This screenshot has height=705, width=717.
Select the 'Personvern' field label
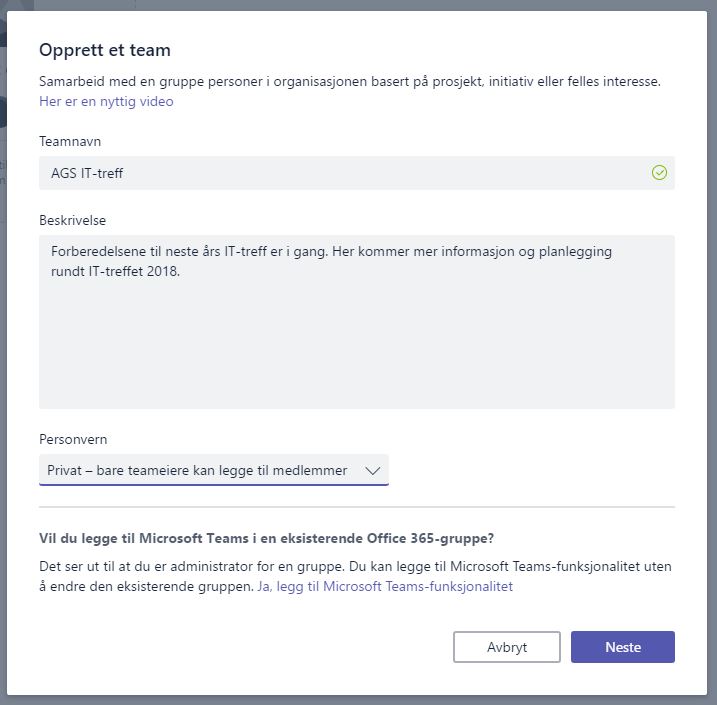[x=73, y=439]
